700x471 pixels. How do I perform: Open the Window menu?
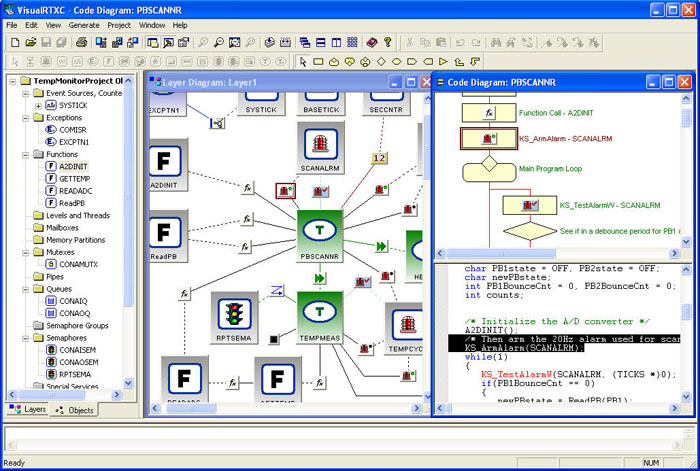pyautogui.click(x=152, y=25)
